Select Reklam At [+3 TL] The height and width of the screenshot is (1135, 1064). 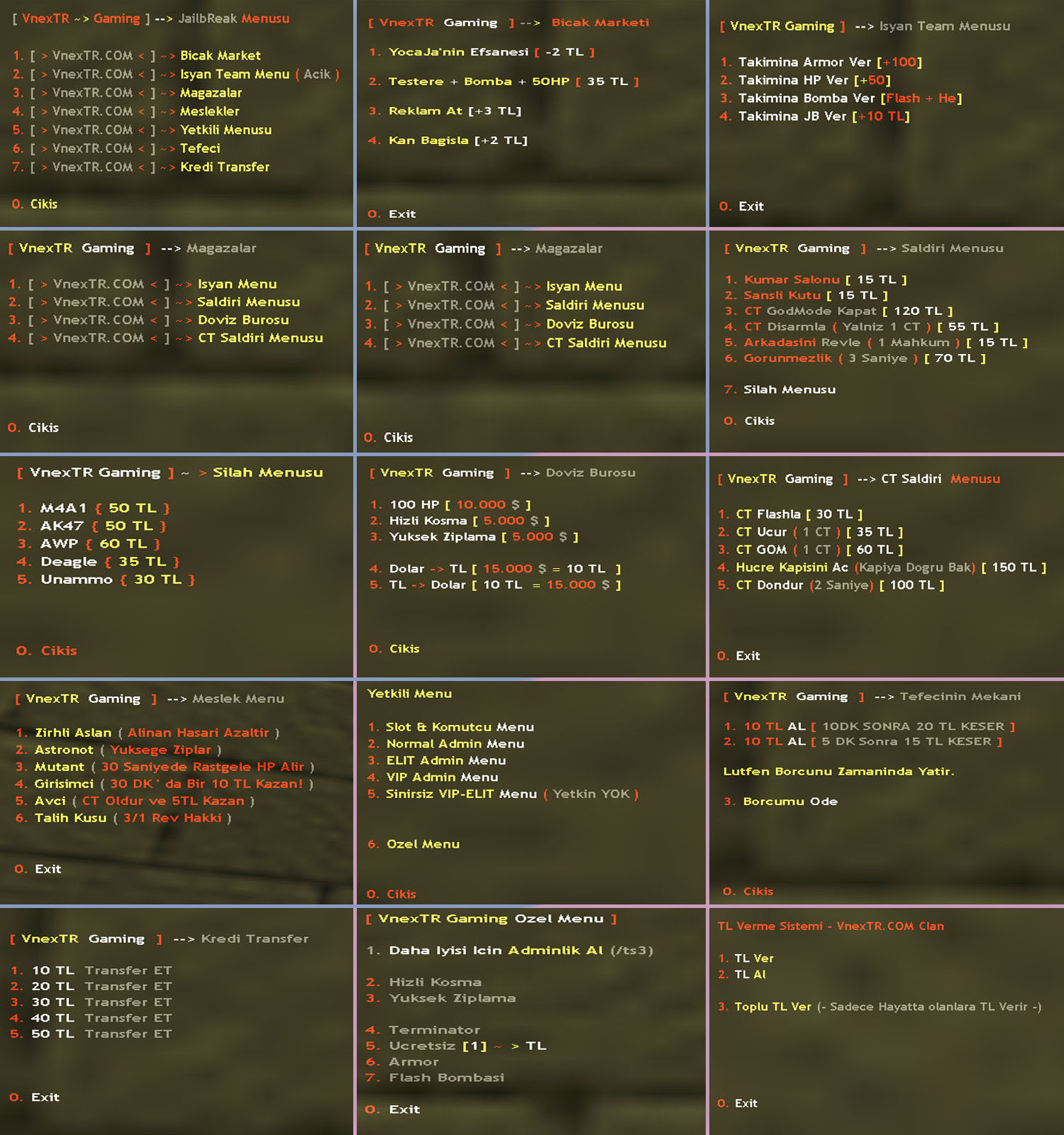445,111
